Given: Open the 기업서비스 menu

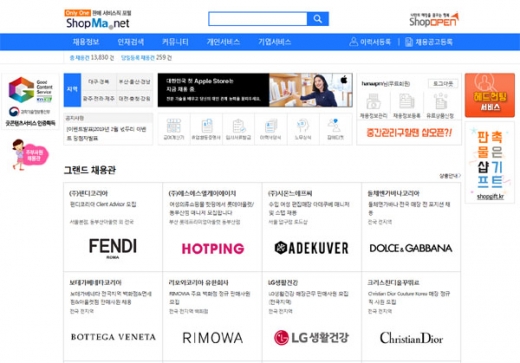Looking at the screenshot, I should pyautogui.click(x=274, y=42).
